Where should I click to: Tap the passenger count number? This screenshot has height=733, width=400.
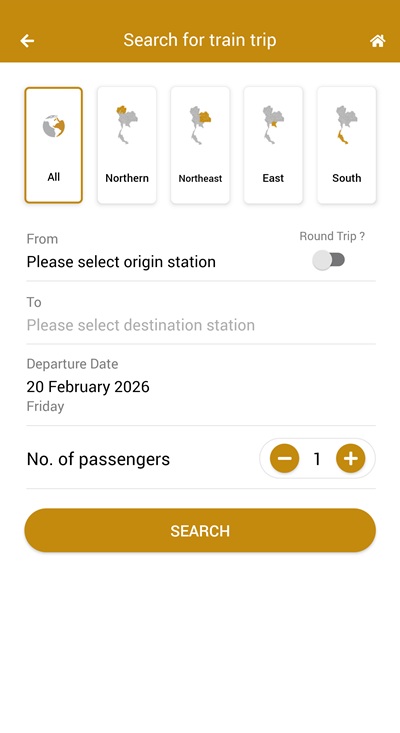pyautogui.click(x=317, y=459)
